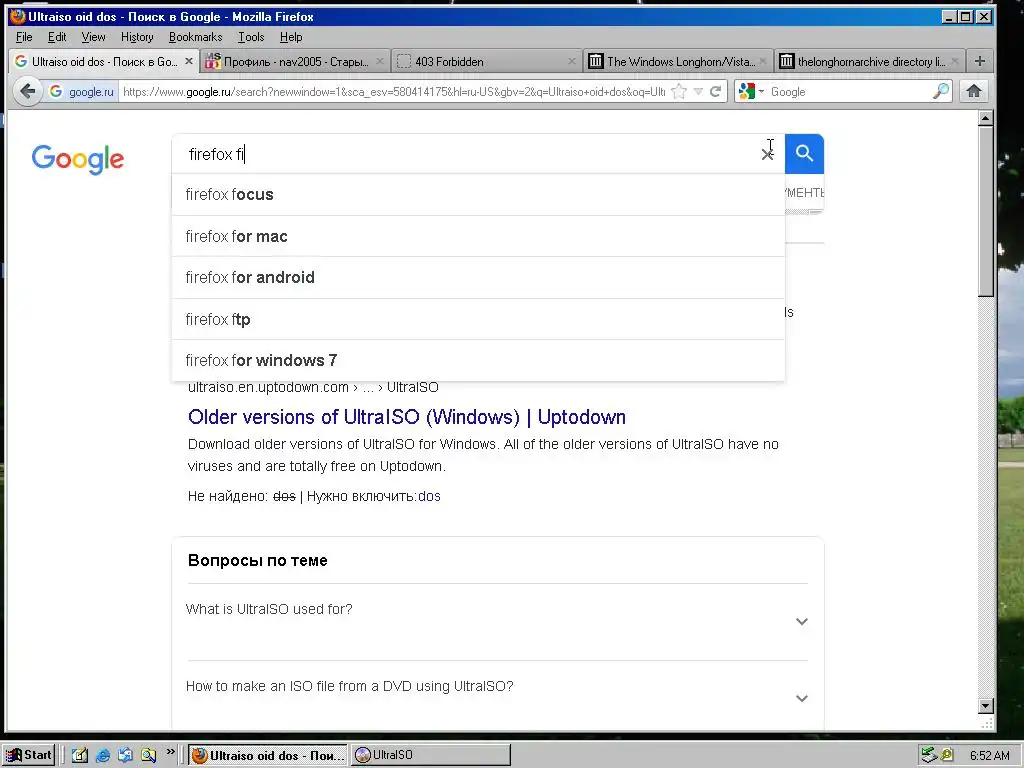Image resolution: width=1024 pixels, height=768 pixels.
Task: Click the network tray icon
Action: tap(929, 755)
